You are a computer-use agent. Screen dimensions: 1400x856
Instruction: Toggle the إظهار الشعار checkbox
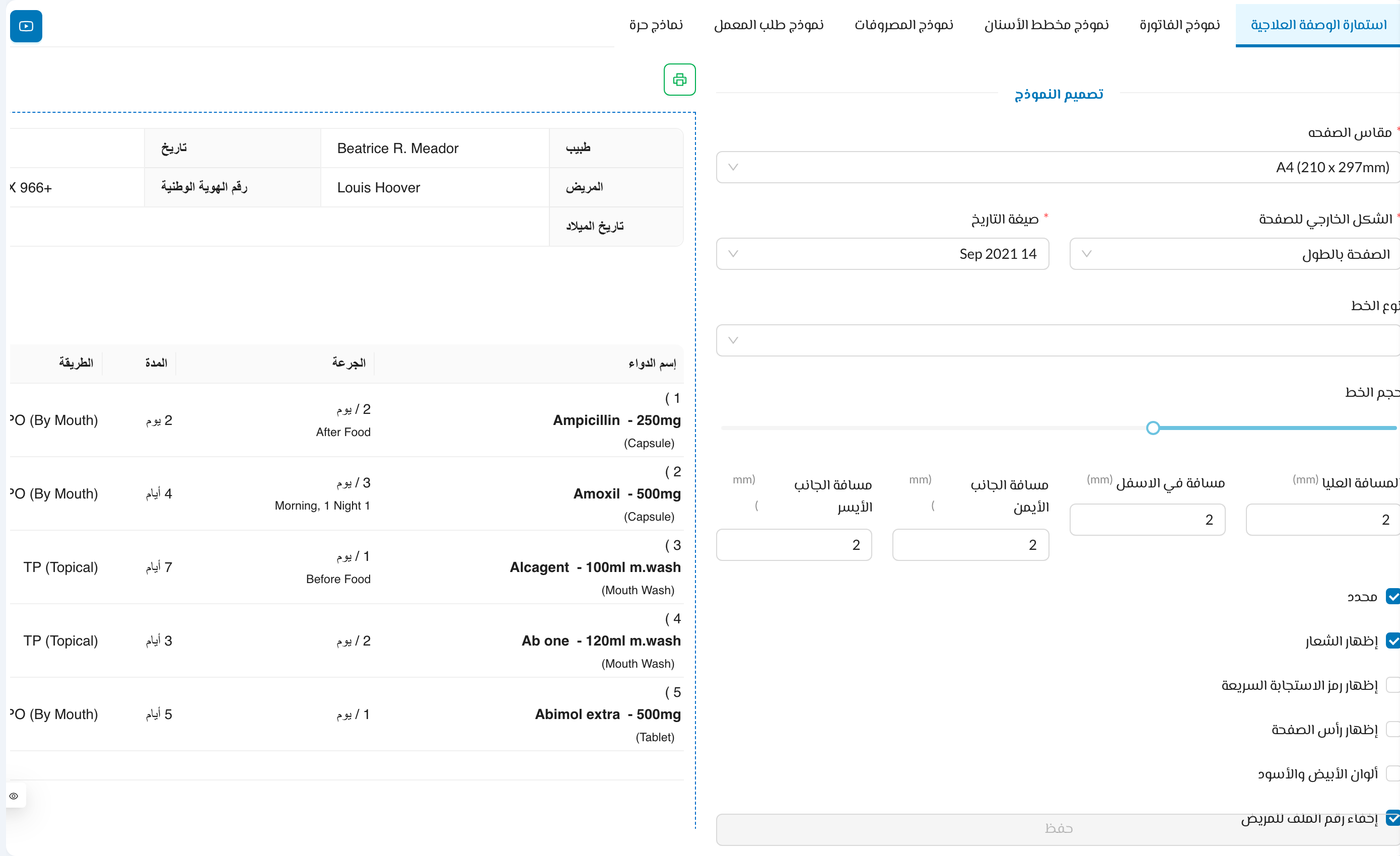click(1392, 640)
